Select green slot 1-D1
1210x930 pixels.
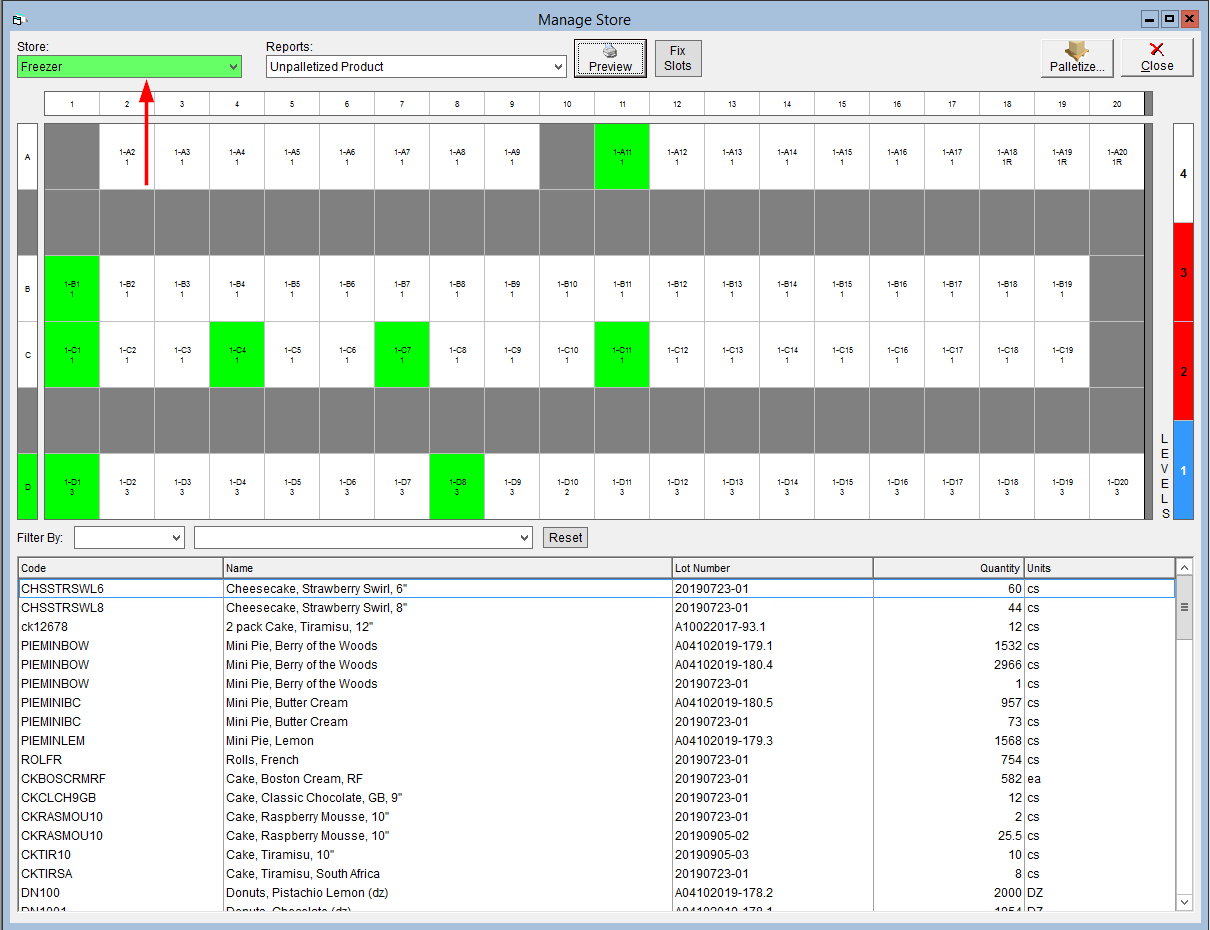(x=72, y=487)
